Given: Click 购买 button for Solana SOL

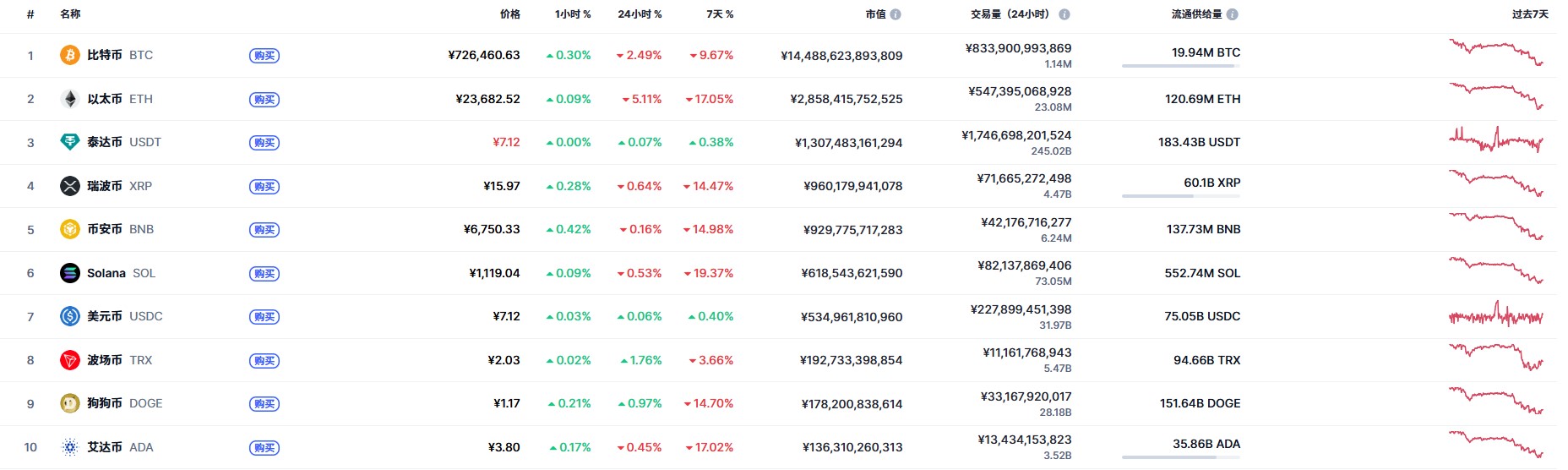Looking at the screenshot, I should pos(264,274).
